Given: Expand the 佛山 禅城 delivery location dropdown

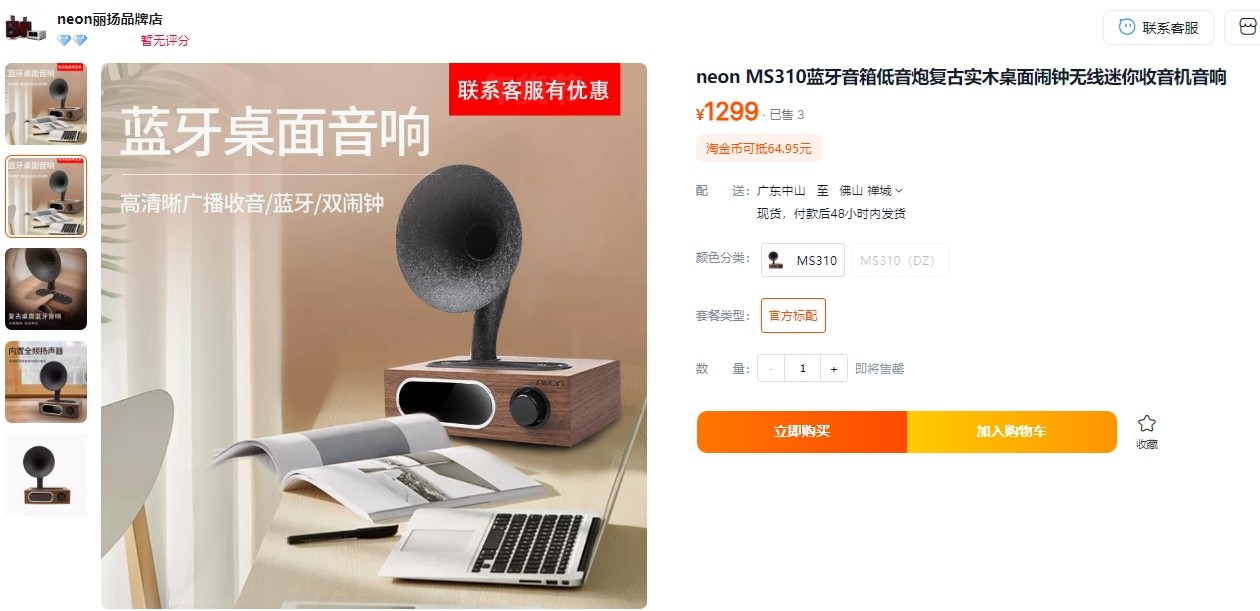Looking at the screenshot, I should point(871,190).
